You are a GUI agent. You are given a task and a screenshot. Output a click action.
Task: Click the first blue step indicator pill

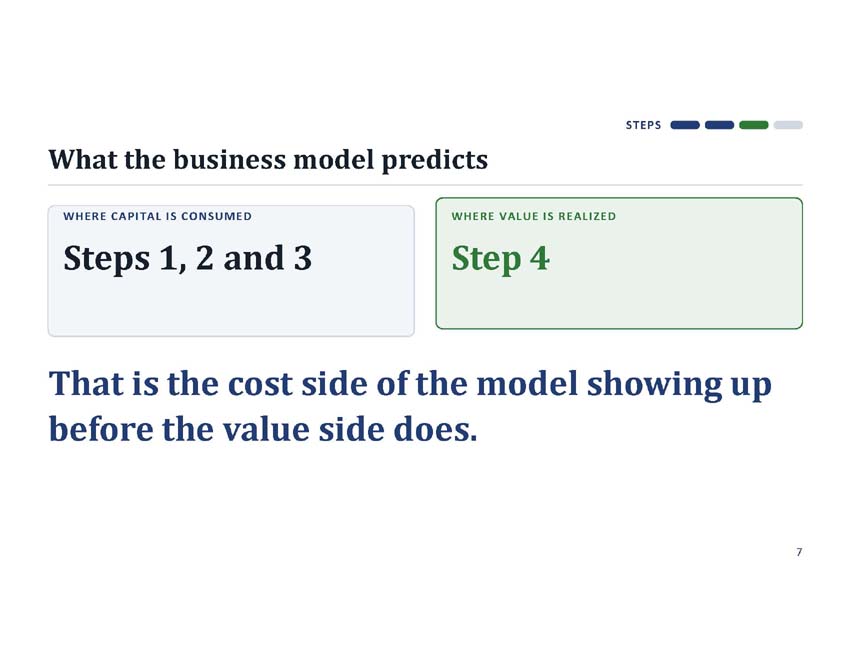(685, 125)
